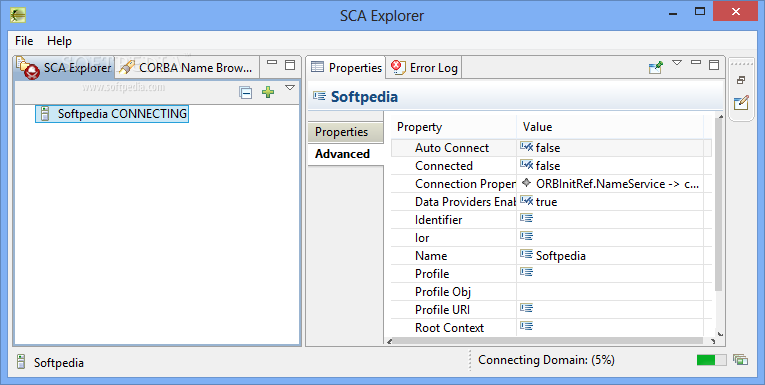Image resolution: width=765 pixels, height=385 pixels.
Task: Click the properties table vertical scrollbar
Action: (718, 205)
